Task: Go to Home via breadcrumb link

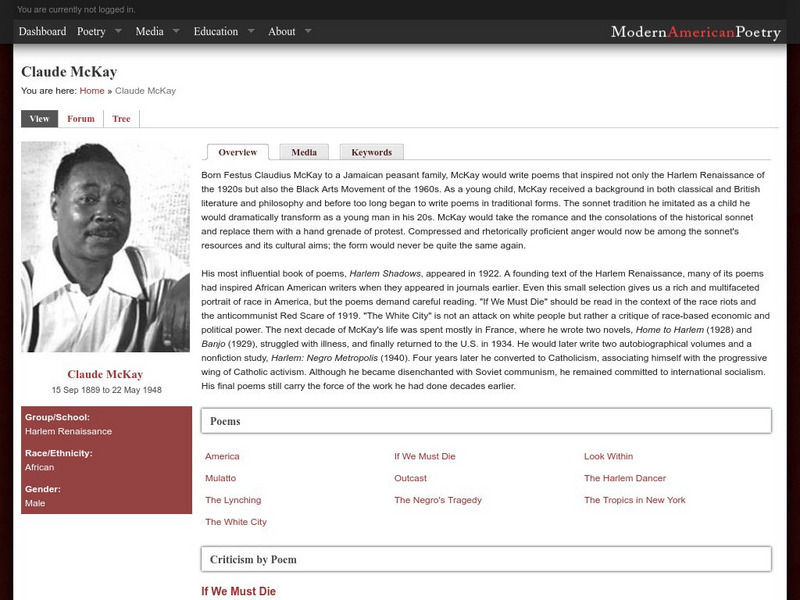Action: tap(92, 91)
